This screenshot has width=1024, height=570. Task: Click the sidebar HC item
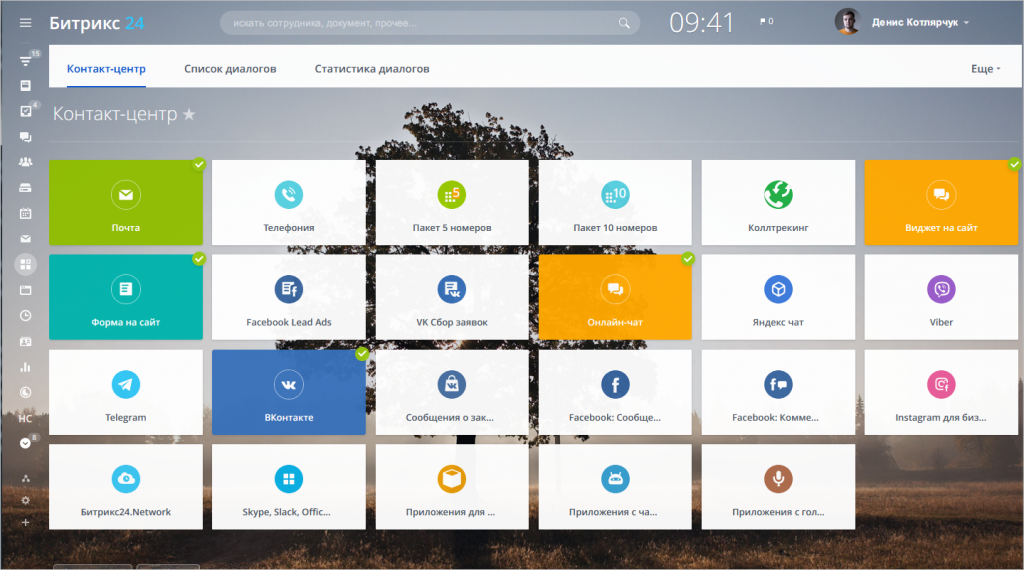[x=25, y=419]
